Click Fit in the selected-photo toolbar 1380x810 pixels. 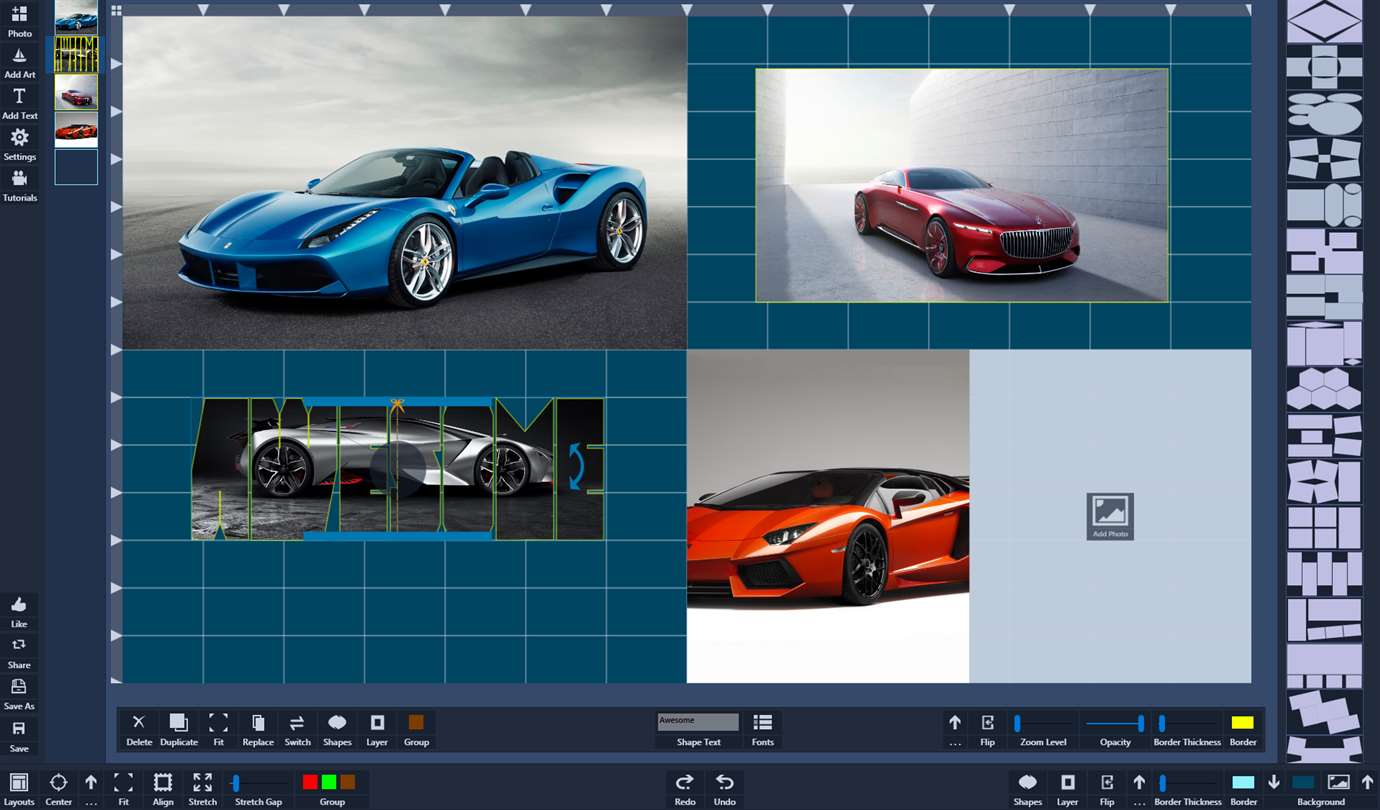218,729
